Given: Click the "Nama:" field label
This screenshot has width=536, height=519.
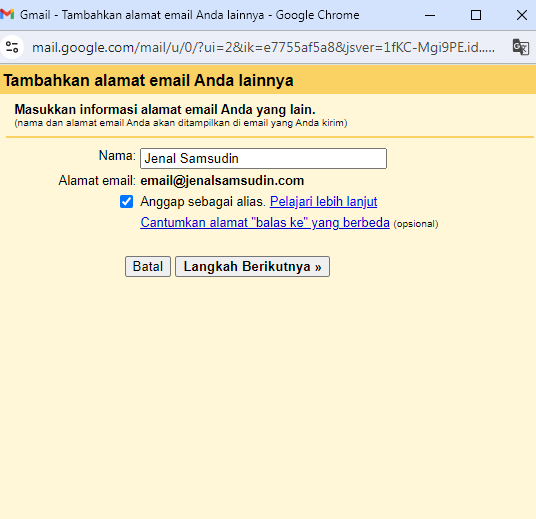Looking at the screenshot, I should 117,156.
